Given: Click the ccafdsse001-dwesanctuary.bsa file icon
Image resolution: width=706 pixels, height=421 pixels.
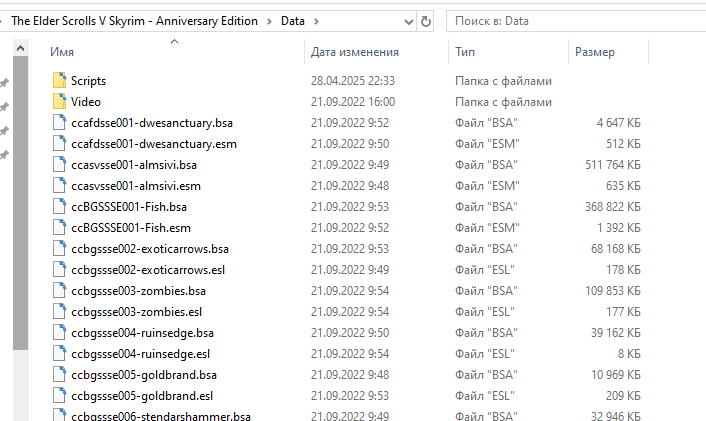Looking at the screenshot, I should pyautogui.click(x=59, y=122).
